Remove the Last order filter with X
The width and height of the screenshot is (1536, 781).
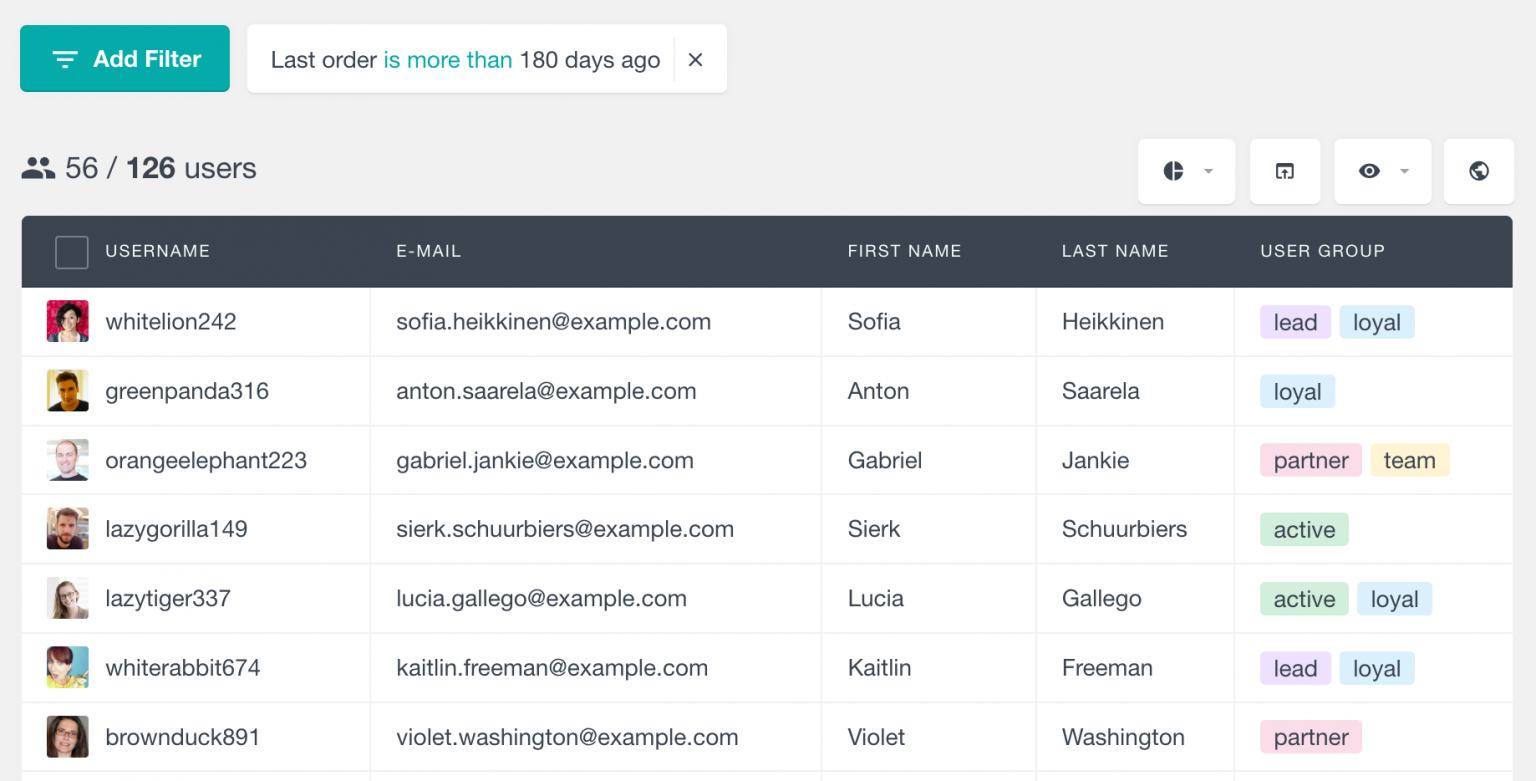click(x=696, y=60)
